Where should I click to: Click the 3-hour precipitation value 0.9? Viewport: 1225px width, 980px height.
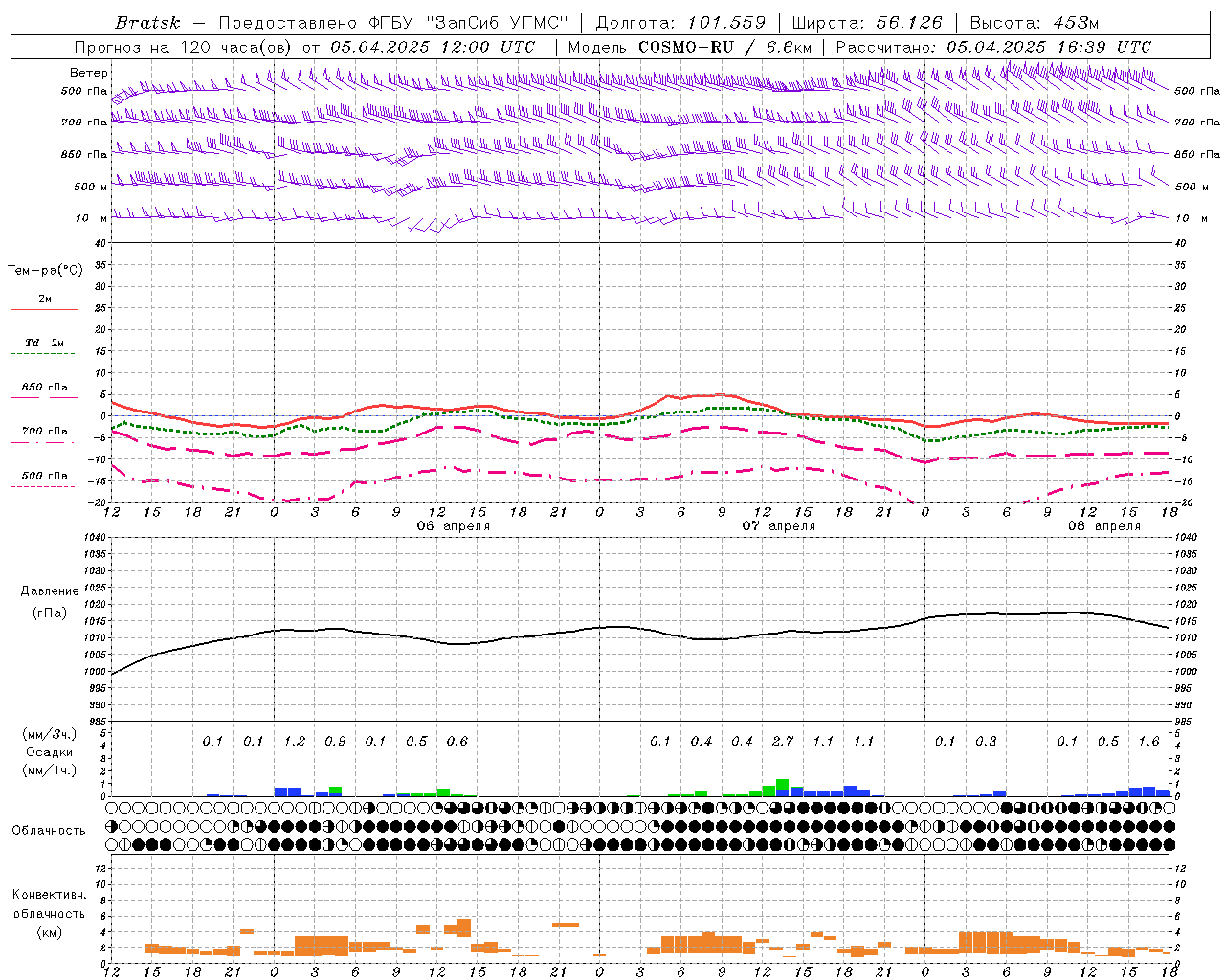pos(335,742)
